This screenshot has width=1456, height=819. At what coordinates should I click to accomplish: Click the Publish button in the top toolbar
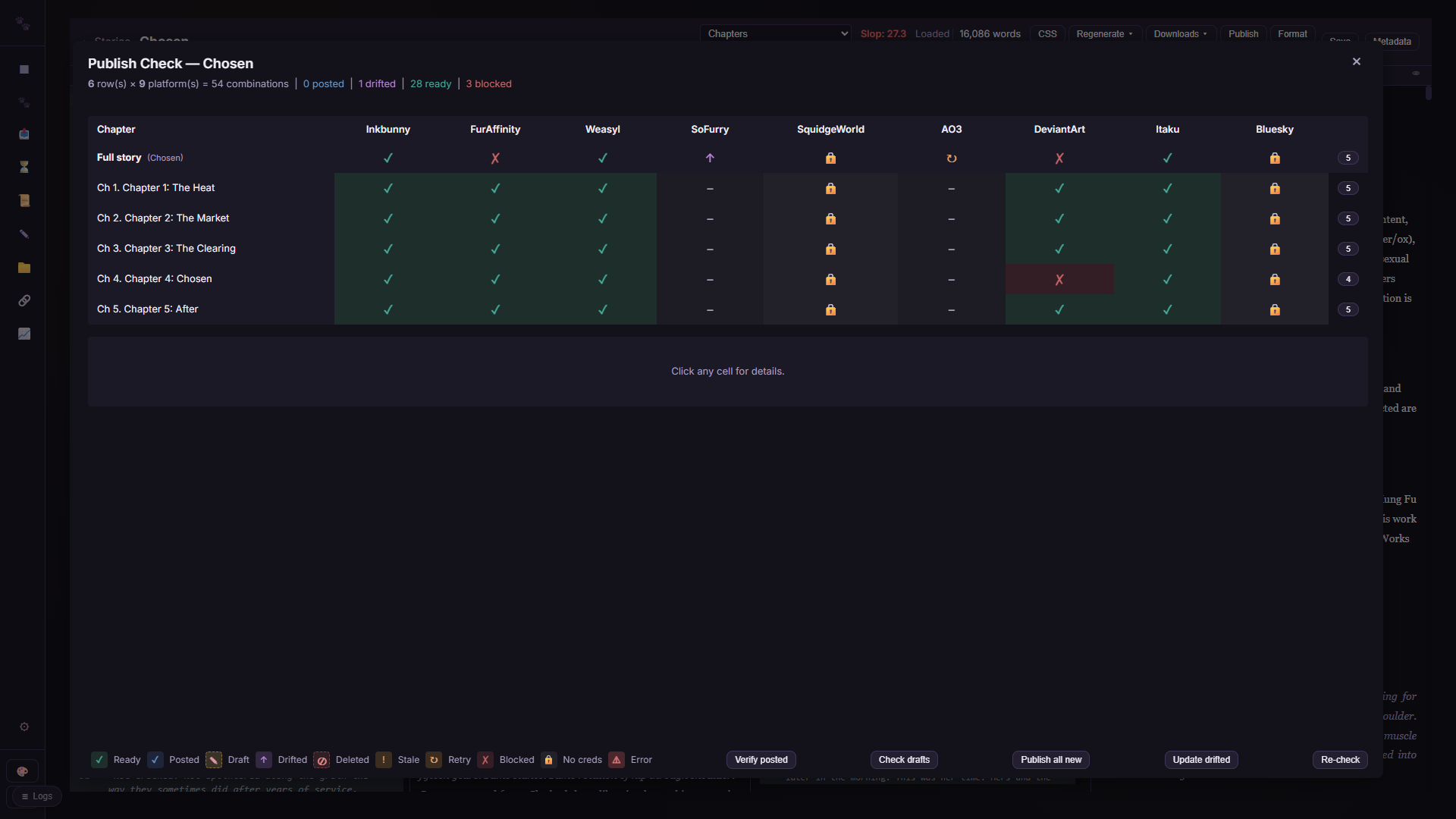pos(1243,34)
